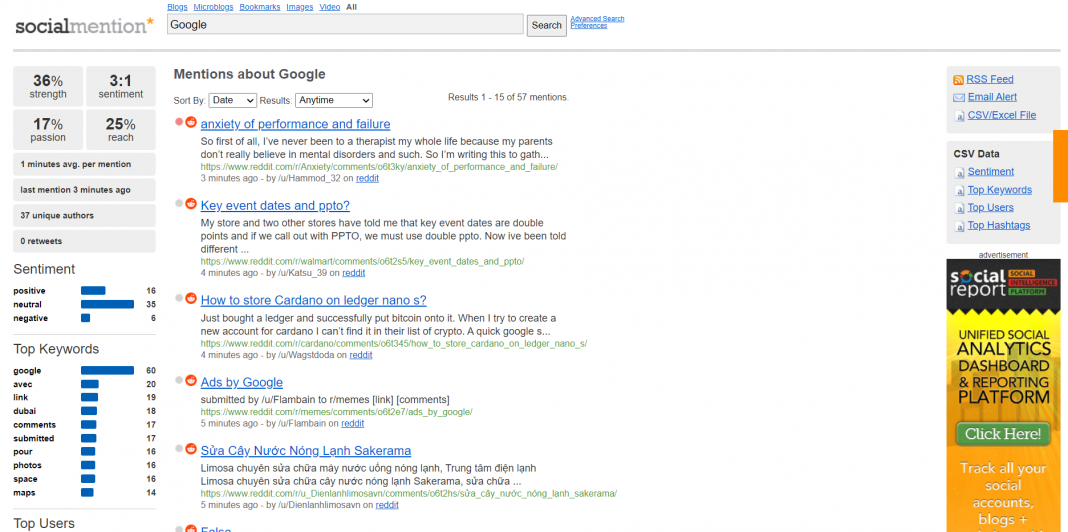
Task: Open the Top Hashtags CSV link
Action: [999, 225]
